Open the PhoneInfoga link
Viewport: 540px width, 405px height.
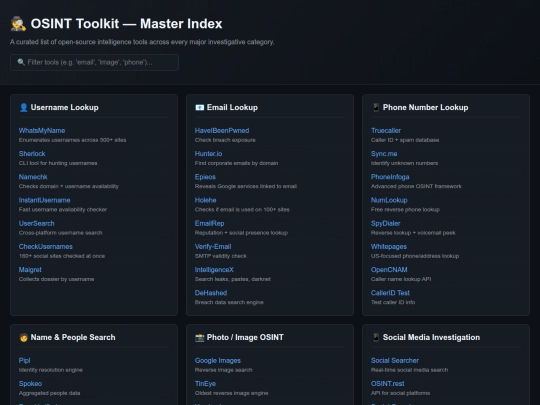[390, 177]
